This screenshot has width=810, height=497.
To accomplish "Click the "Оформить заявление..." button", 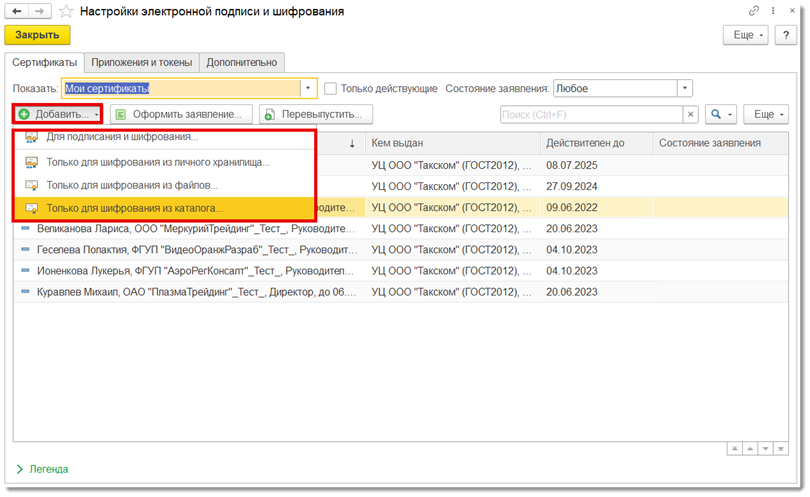I will pos(180,115).
